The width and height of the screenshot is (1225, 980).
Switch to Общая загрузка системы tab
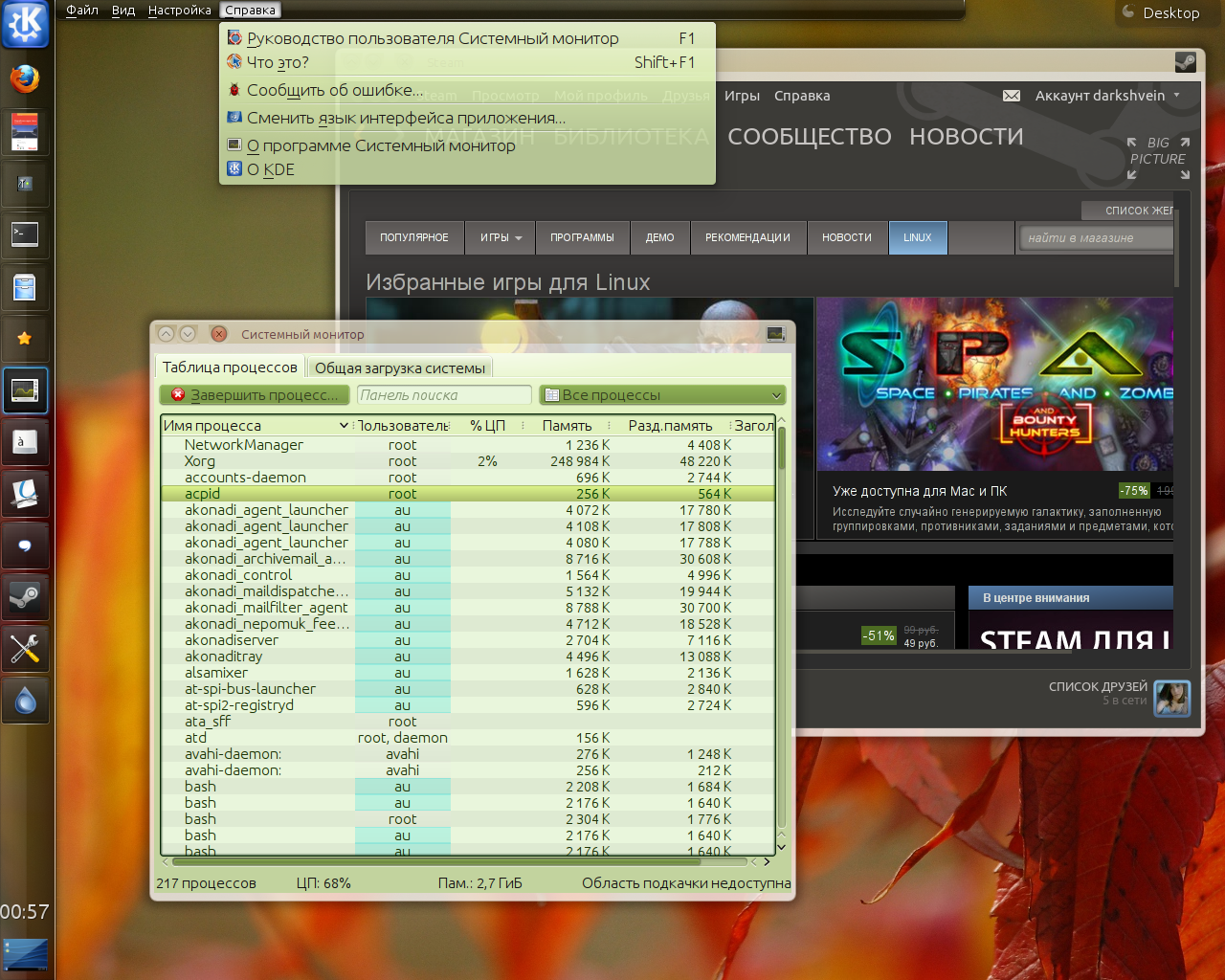point(400,368)
